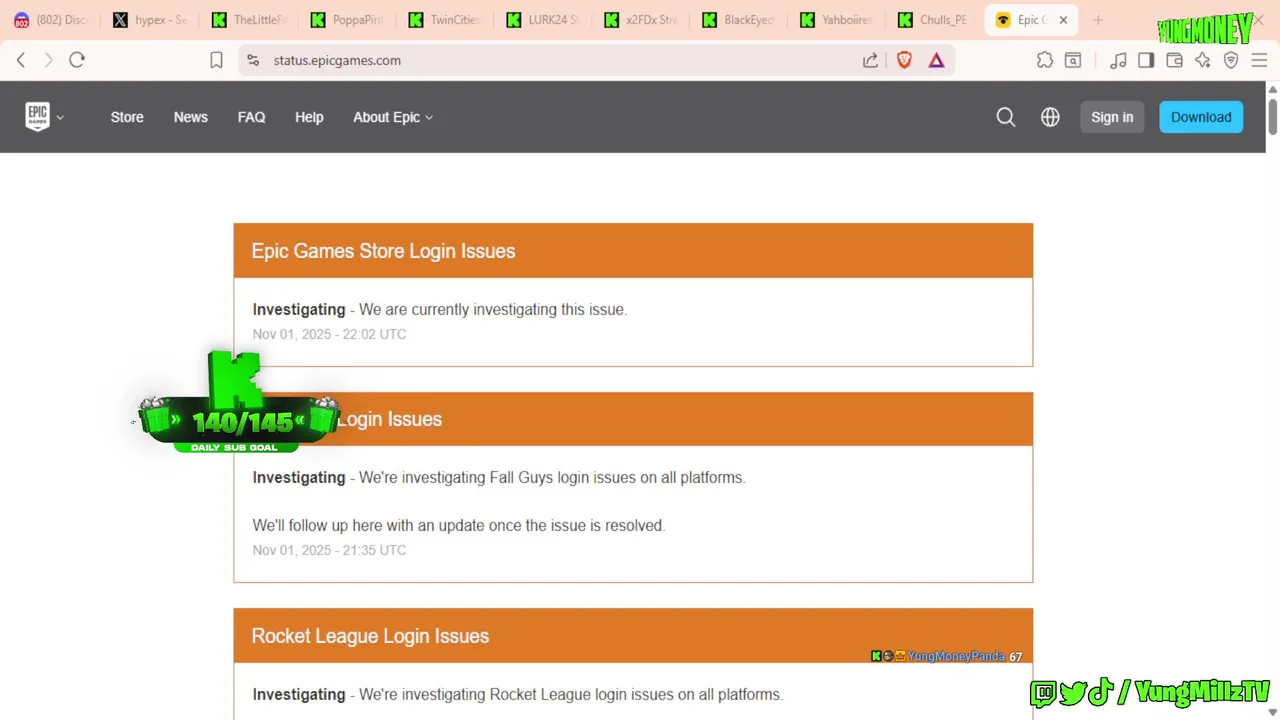Go back using the browser back arrow
Viewport: 1280px width, 720px height.
pos(21,60)
